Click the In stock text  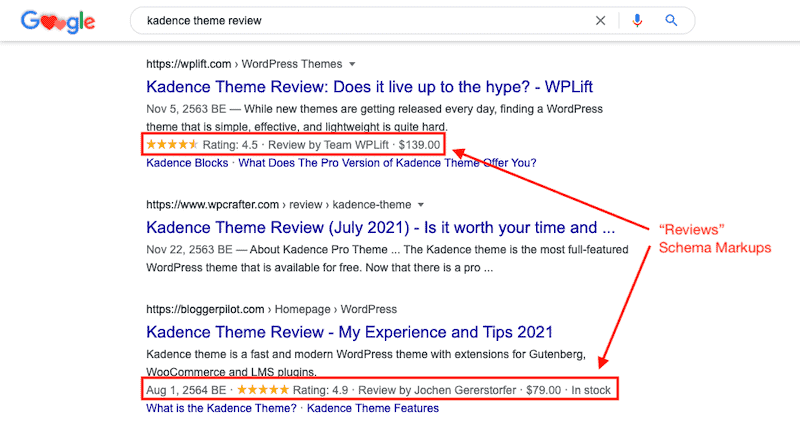[x=591, y=390]
